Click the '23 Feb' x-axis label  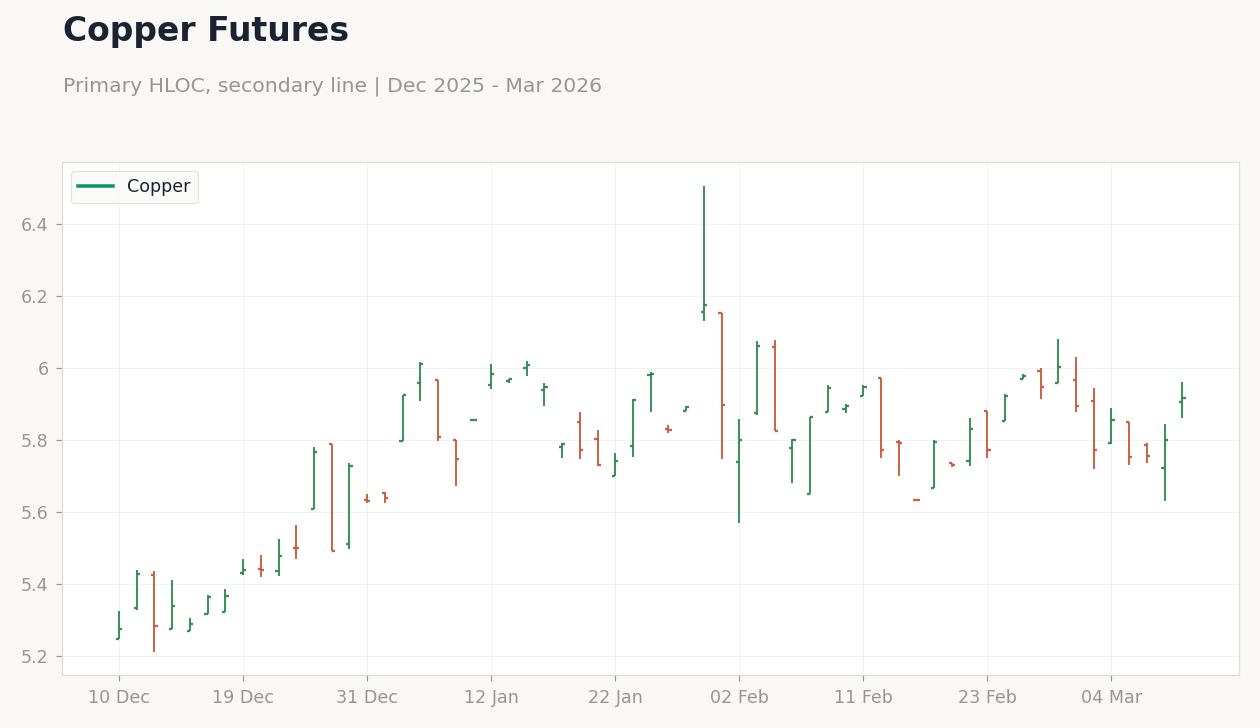point(987,698)
